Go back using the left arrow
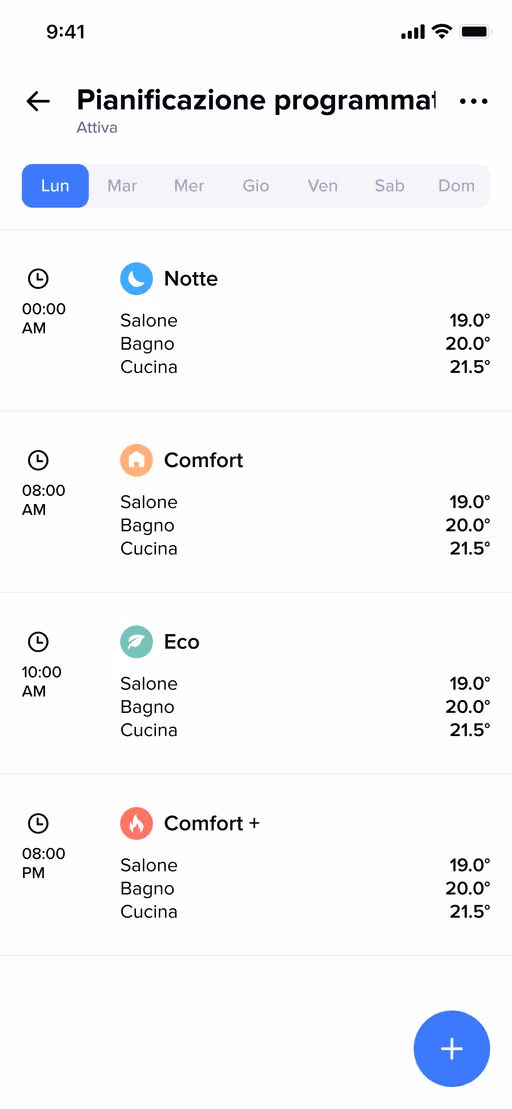Image resolution: width=512 pixels, height=1109 pixels. pos(38,101)
